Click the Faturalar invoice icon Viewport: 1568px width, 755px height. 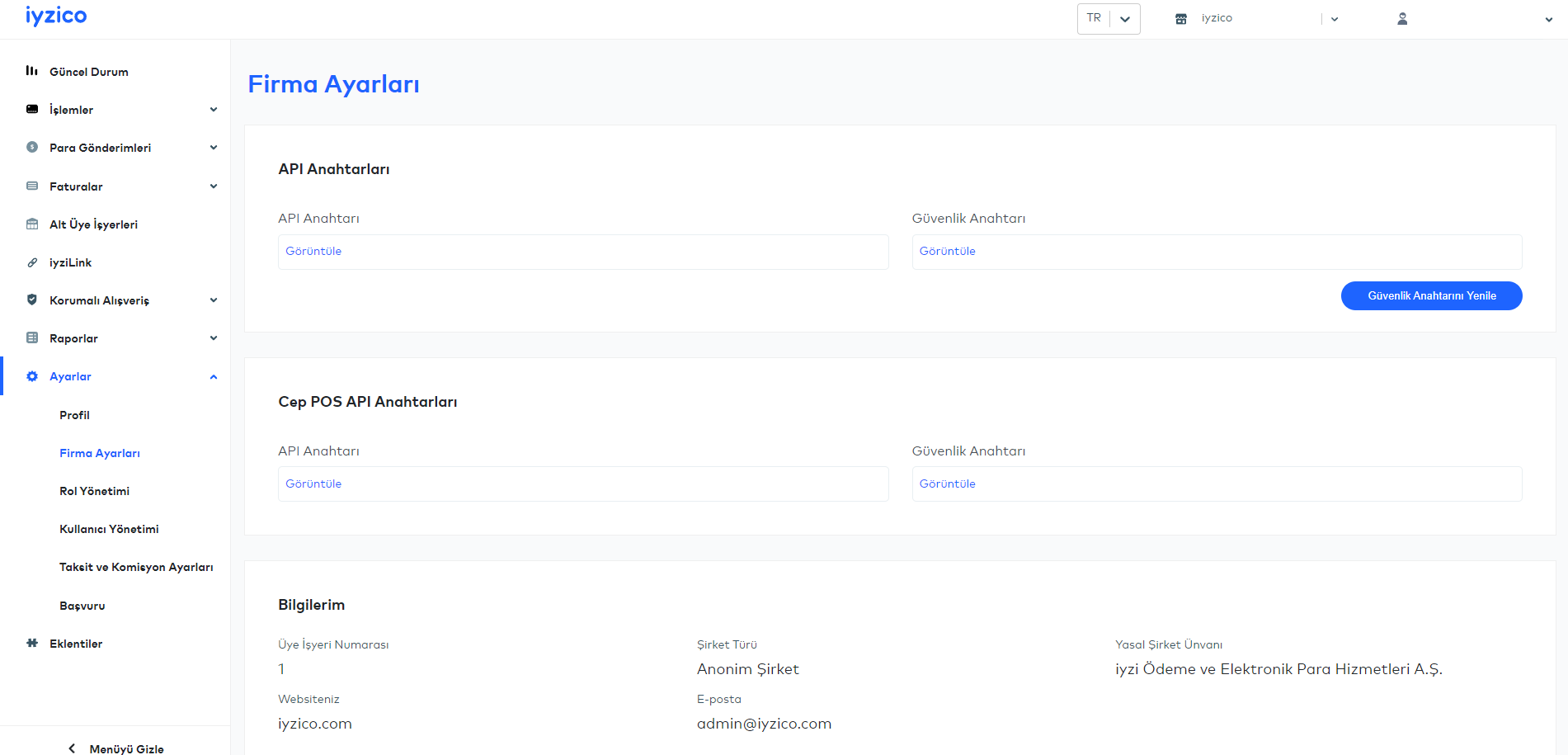pyautogui.click(x=32, y=186)
